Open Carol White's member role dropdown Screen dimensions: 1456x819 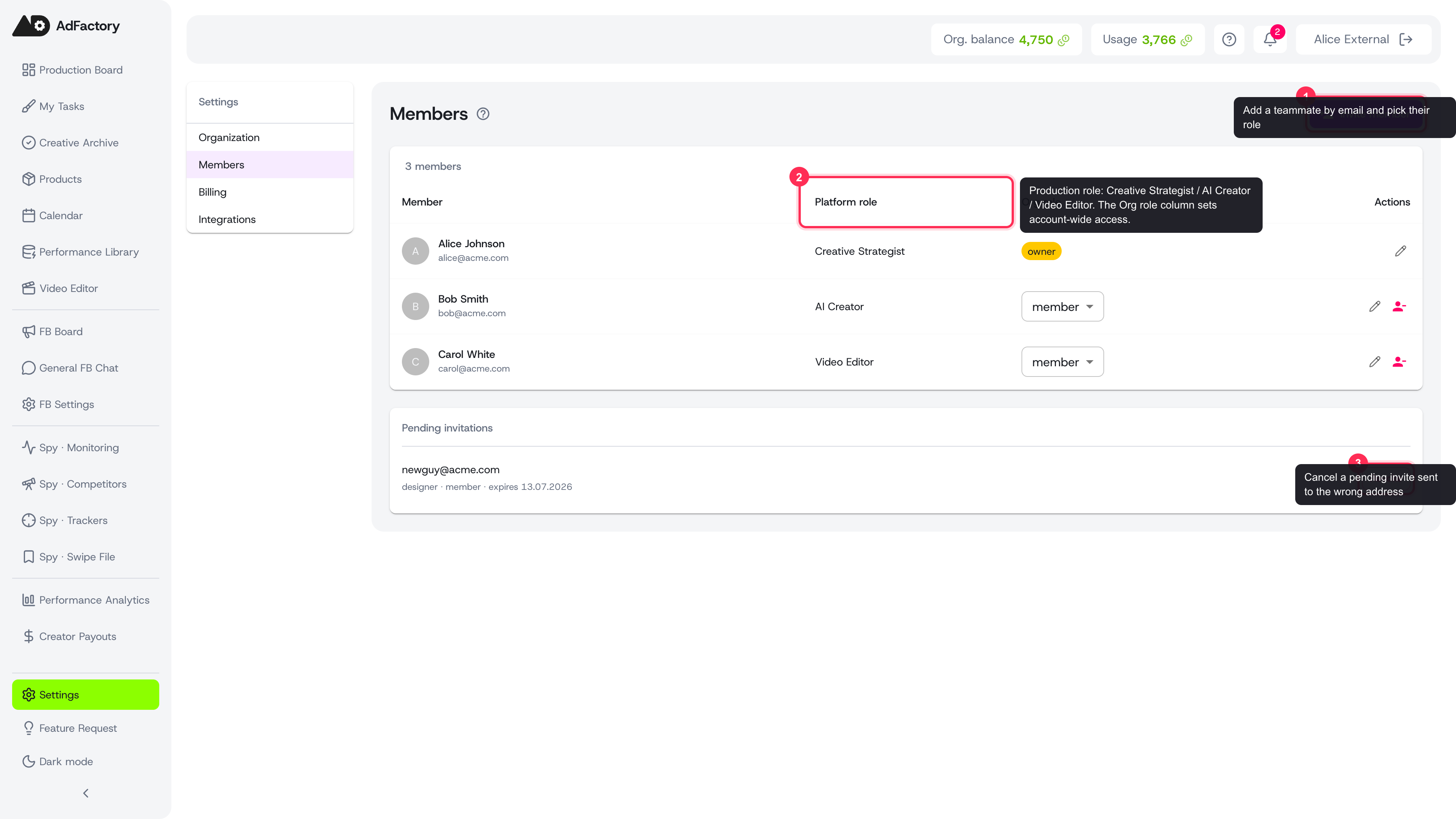point(1062,362)
